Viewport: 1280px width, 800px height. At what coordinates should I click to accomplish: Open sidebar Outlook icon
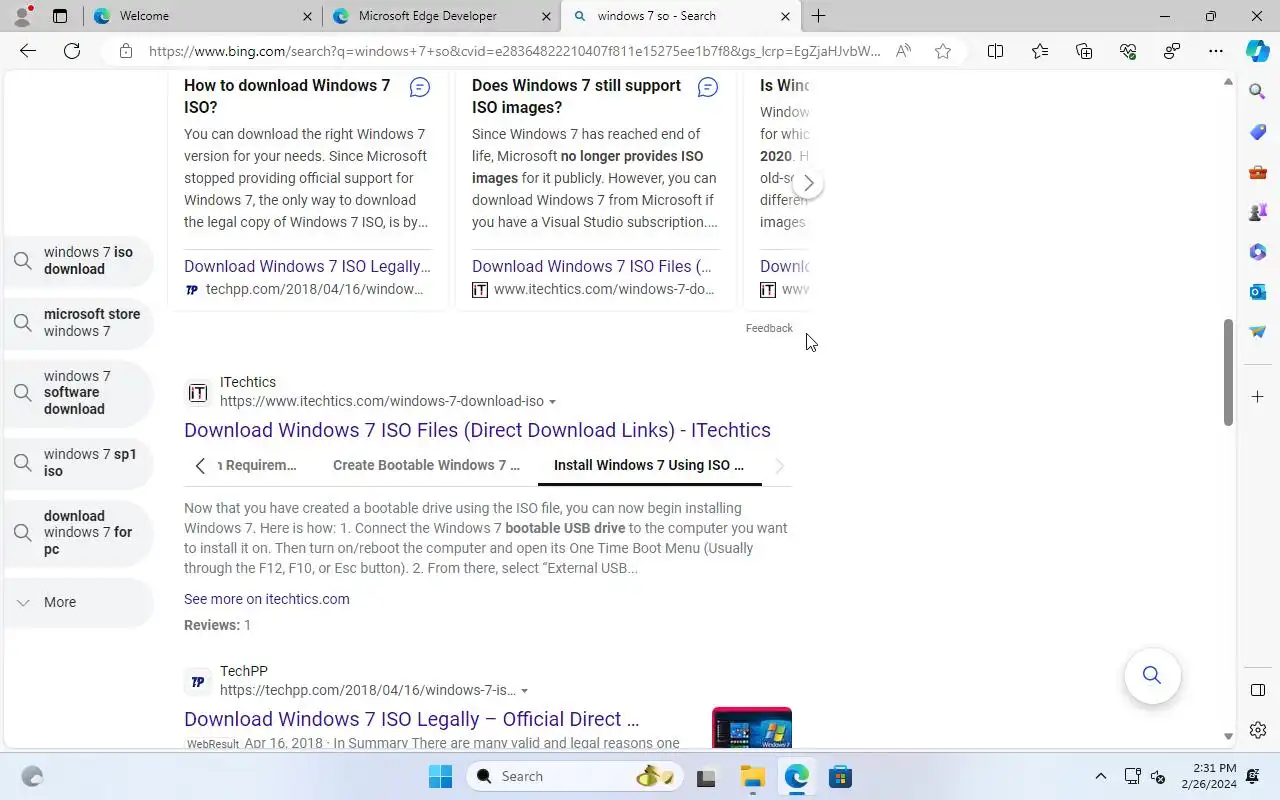click(x=1258, y=292)
